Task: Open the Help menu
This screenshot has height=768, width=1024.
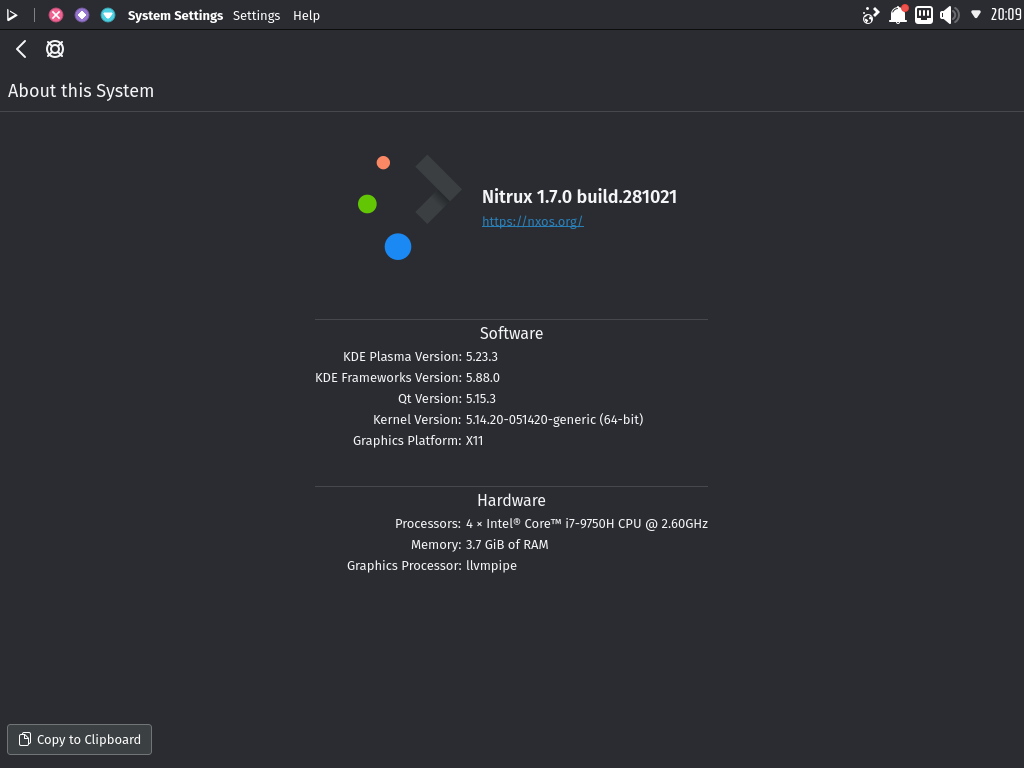Action: pos(306,15)
